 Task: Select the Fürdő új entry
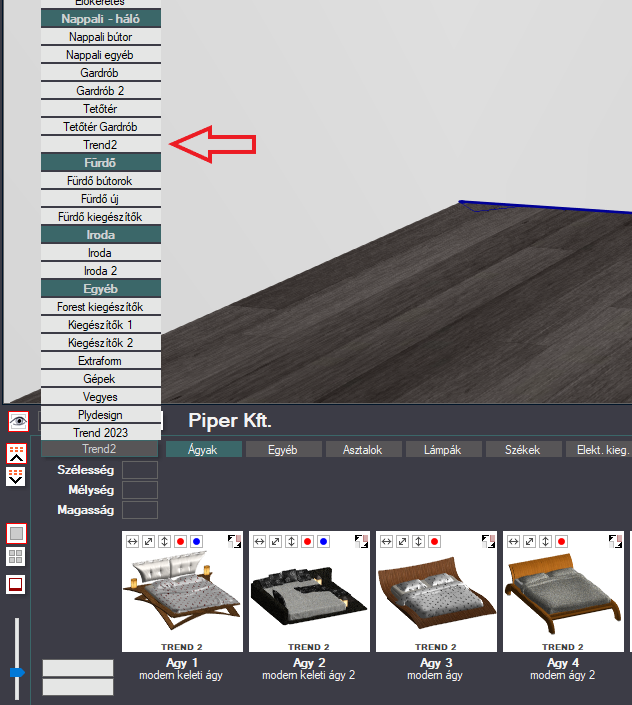pyautogui.click(x=101, y=199)
